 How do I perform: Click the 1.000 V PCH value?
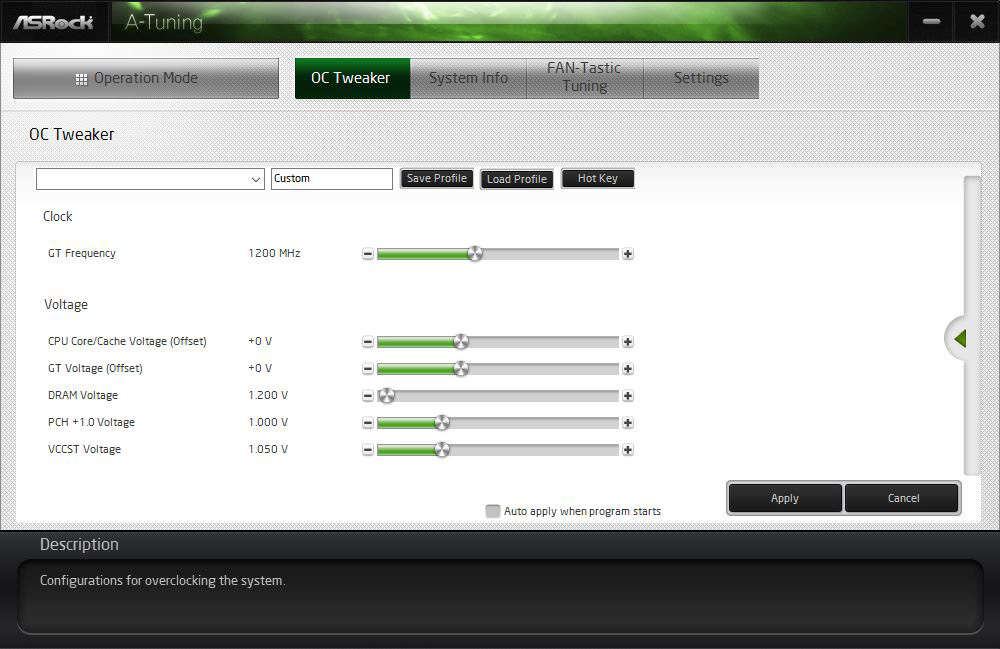(268, 422)
